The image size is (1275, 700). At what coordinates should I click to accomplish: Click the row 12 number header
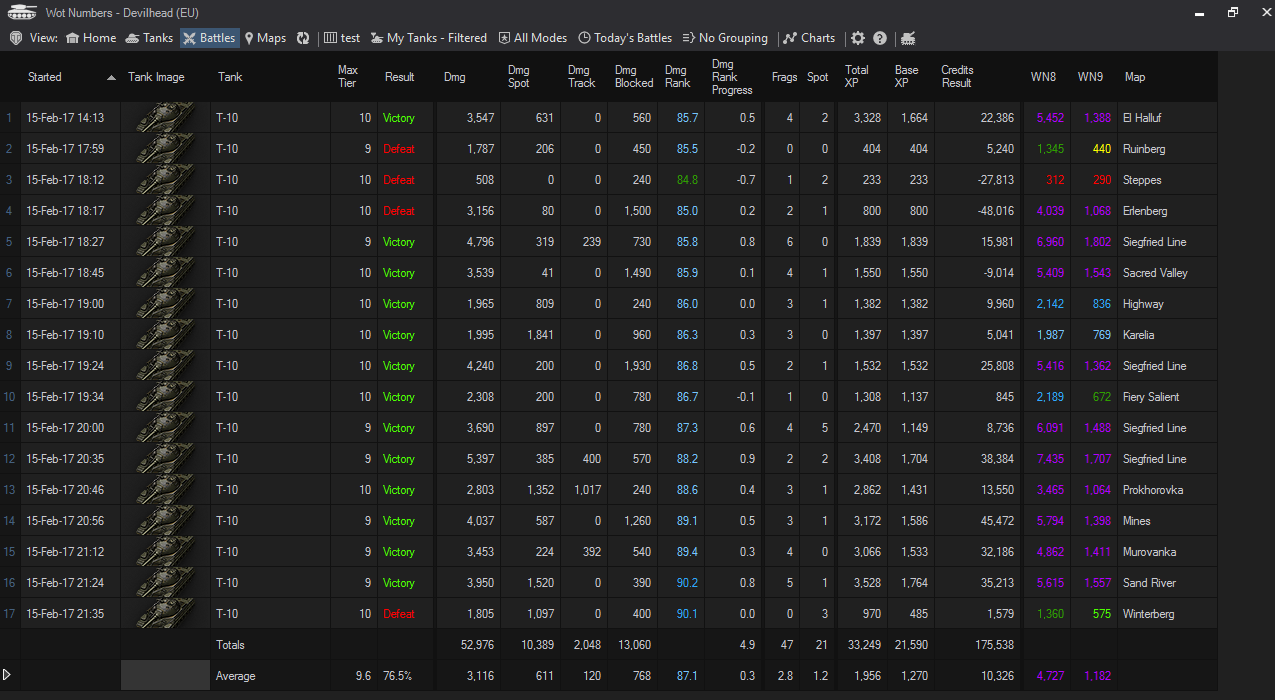click(10, 459)
